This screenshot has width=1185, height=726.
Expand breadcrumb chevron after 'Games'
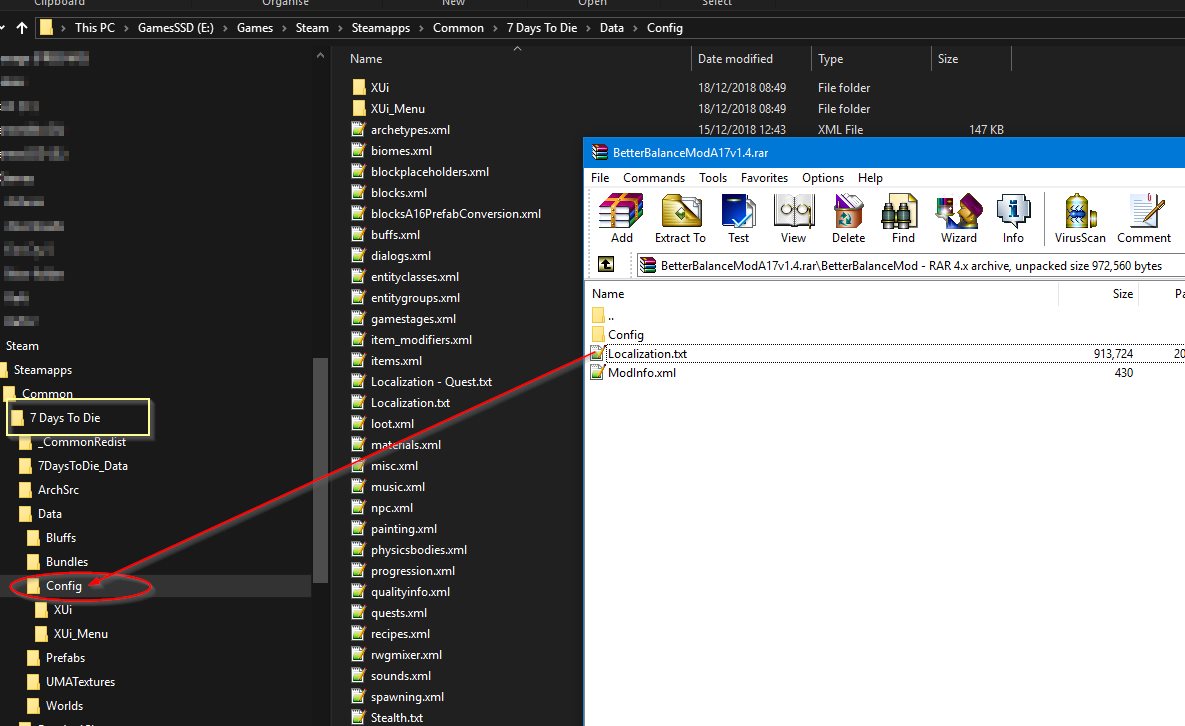point(284,28)
